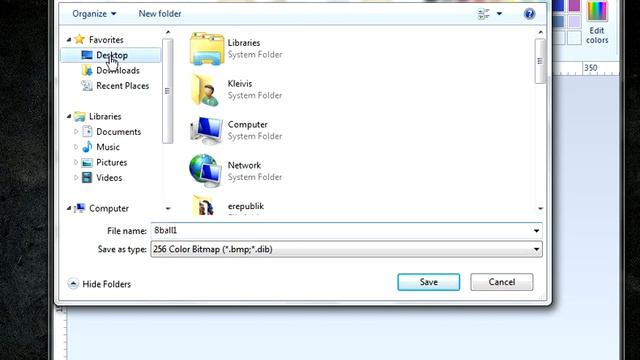Click the Recent Places icon
This screenshot has width=640, height=360.
pos(87,86)
